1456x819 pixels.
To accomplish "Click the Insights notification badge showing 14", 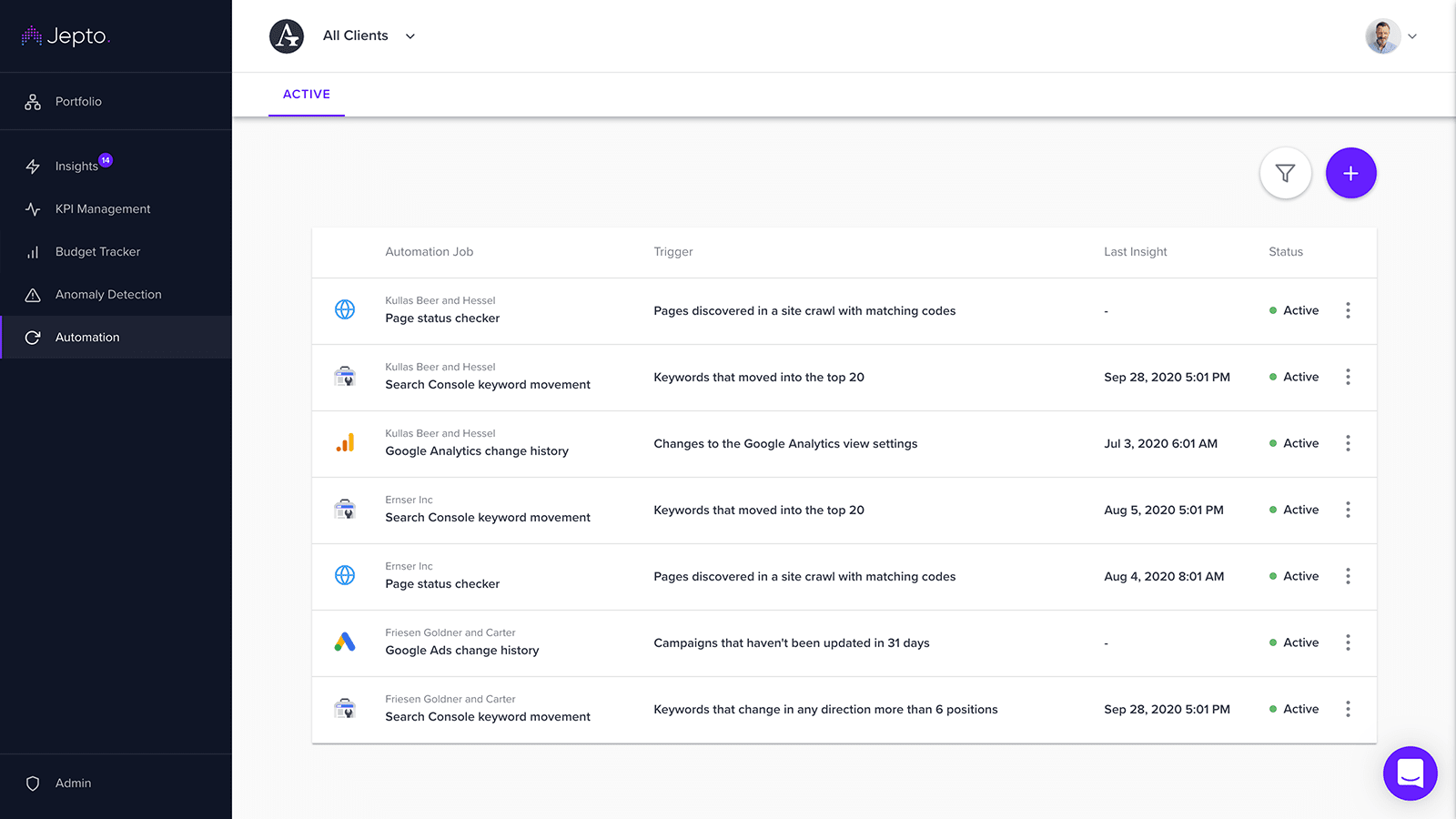I will [106, 160].
